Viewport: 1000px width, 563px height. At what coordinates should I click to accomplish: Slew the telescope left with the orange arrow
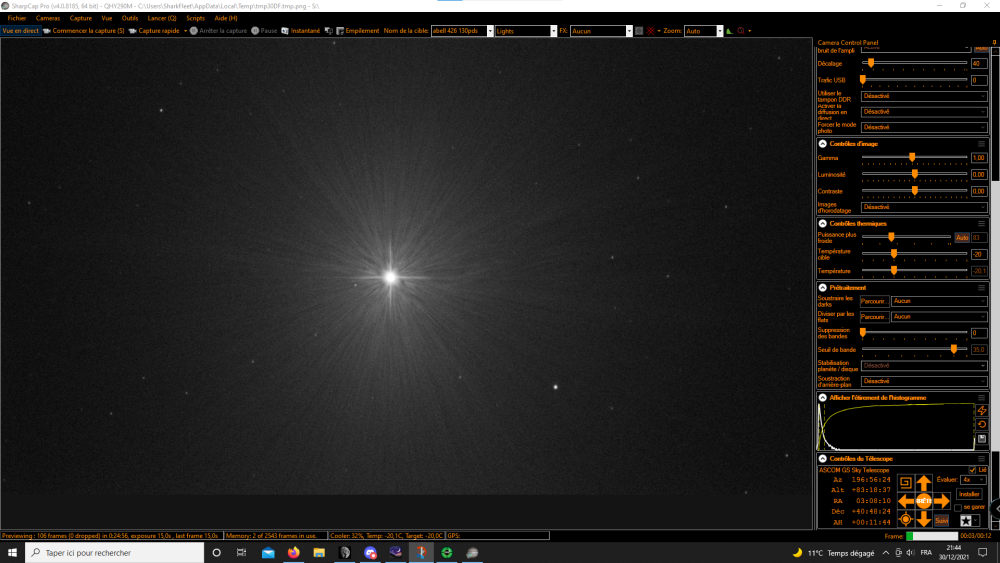coord(906,501)
